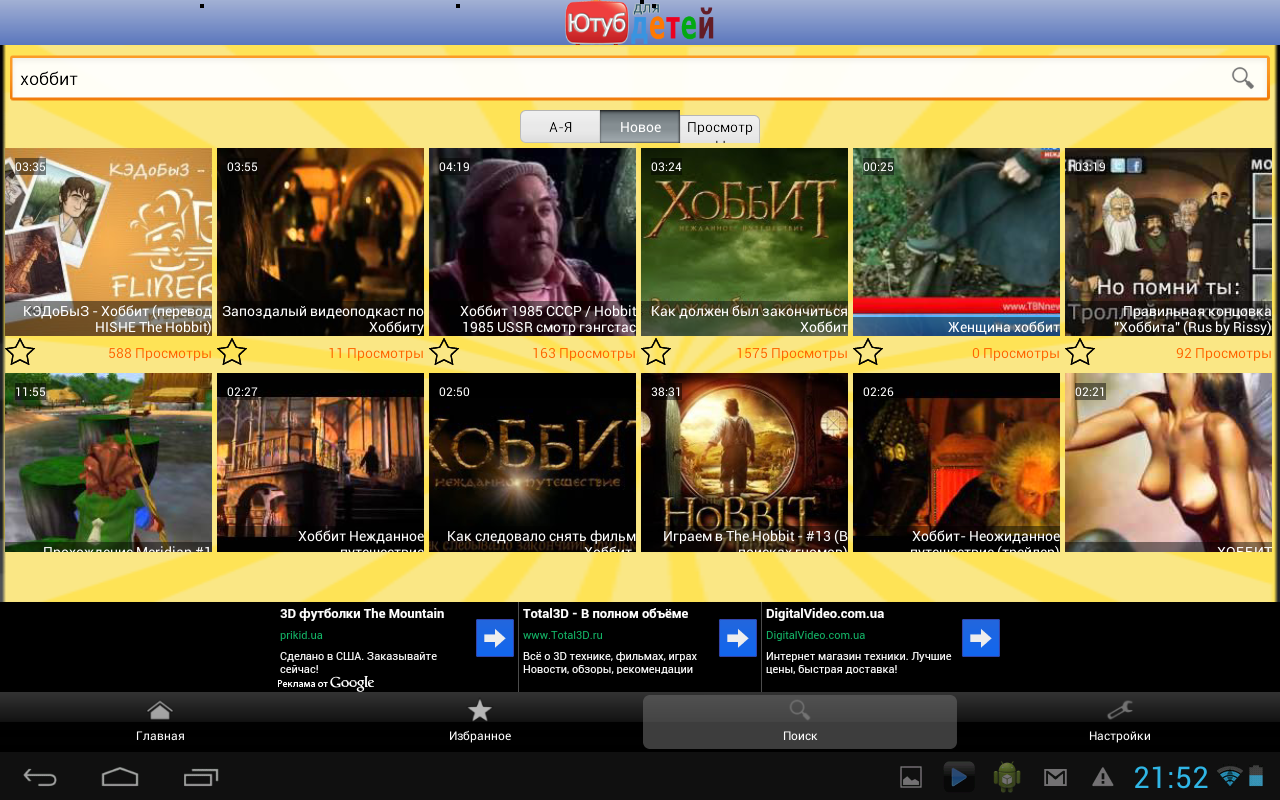Open the Избранное favorites tab
Screen dimensions: 1280x800
pyautogui.click(x=480, y=722)
